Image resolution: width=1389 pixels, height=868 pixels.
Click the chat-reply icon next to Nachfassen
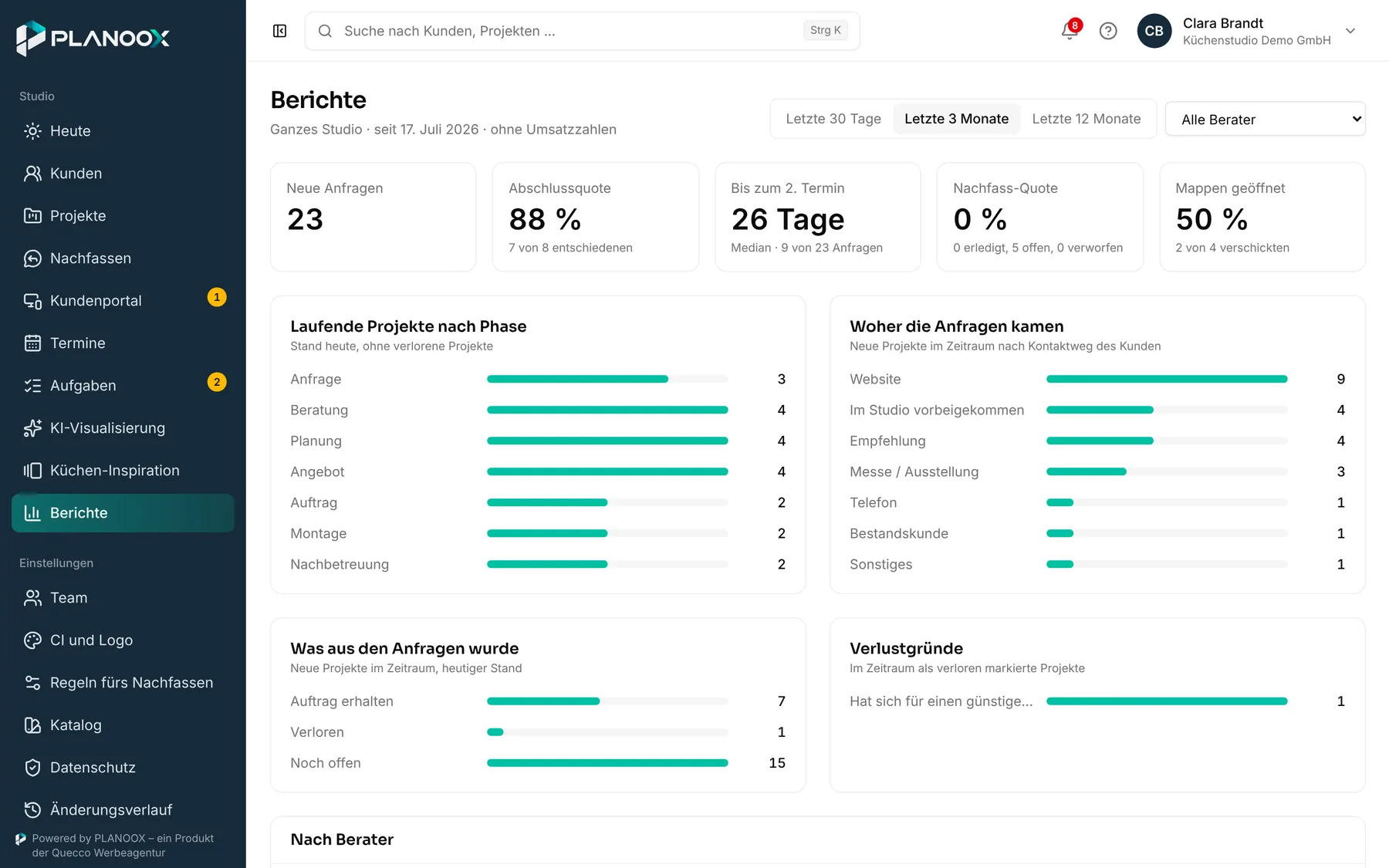click(32, 258)
